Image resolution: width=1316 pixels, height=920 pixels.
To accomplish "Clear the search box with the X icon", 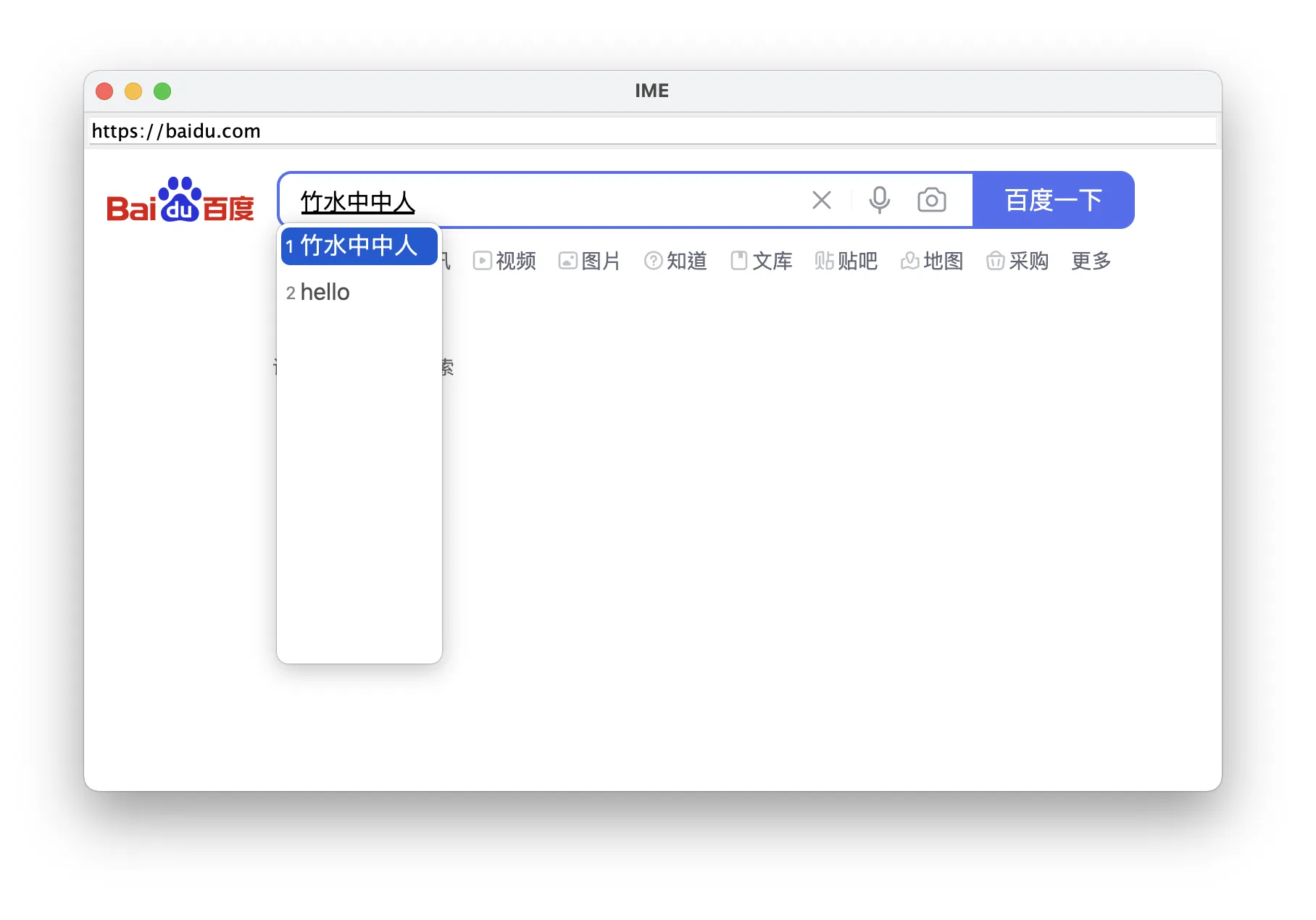I will pyautogui.click(x=821, y=200).
